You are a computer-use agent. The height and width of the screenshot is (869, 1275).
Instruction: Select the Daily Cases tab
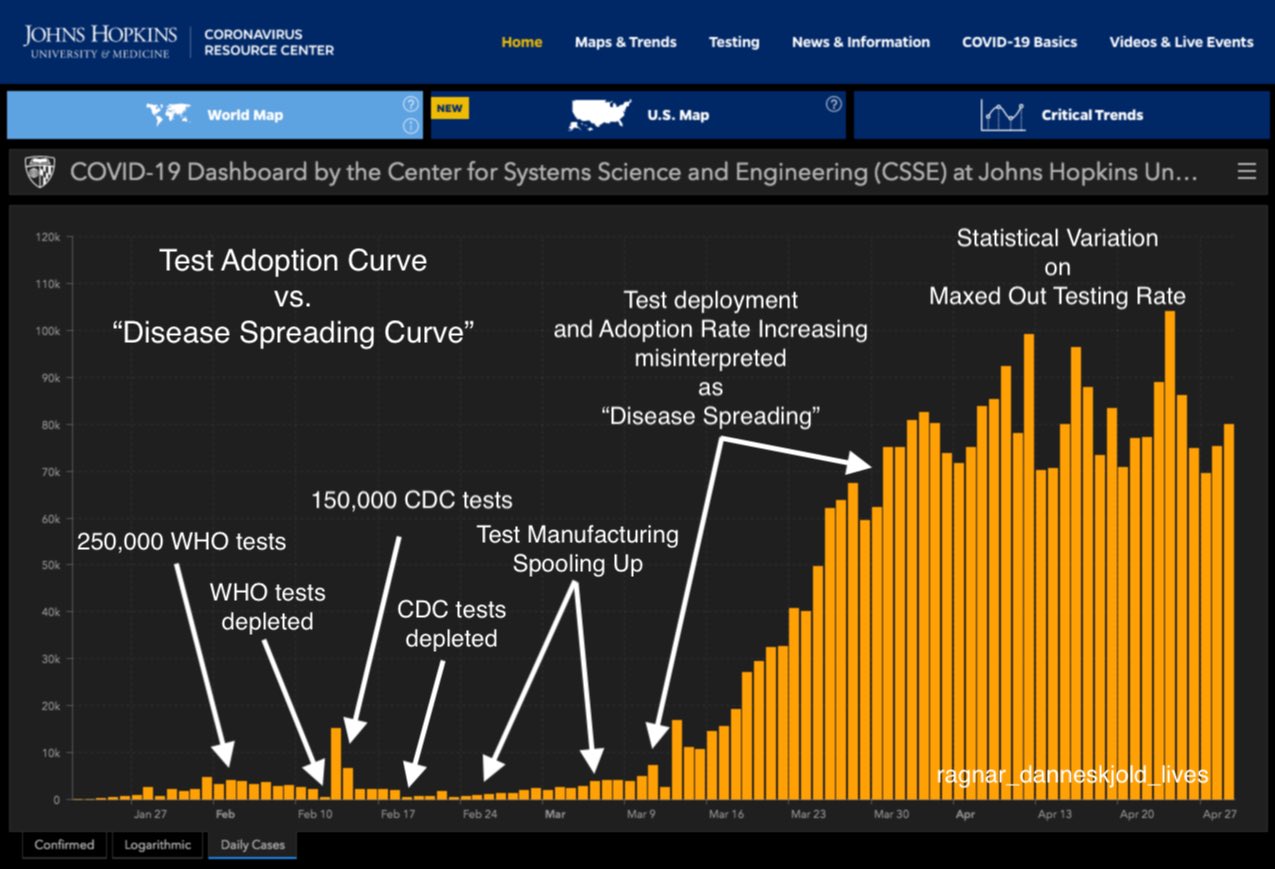pos(252,845)
